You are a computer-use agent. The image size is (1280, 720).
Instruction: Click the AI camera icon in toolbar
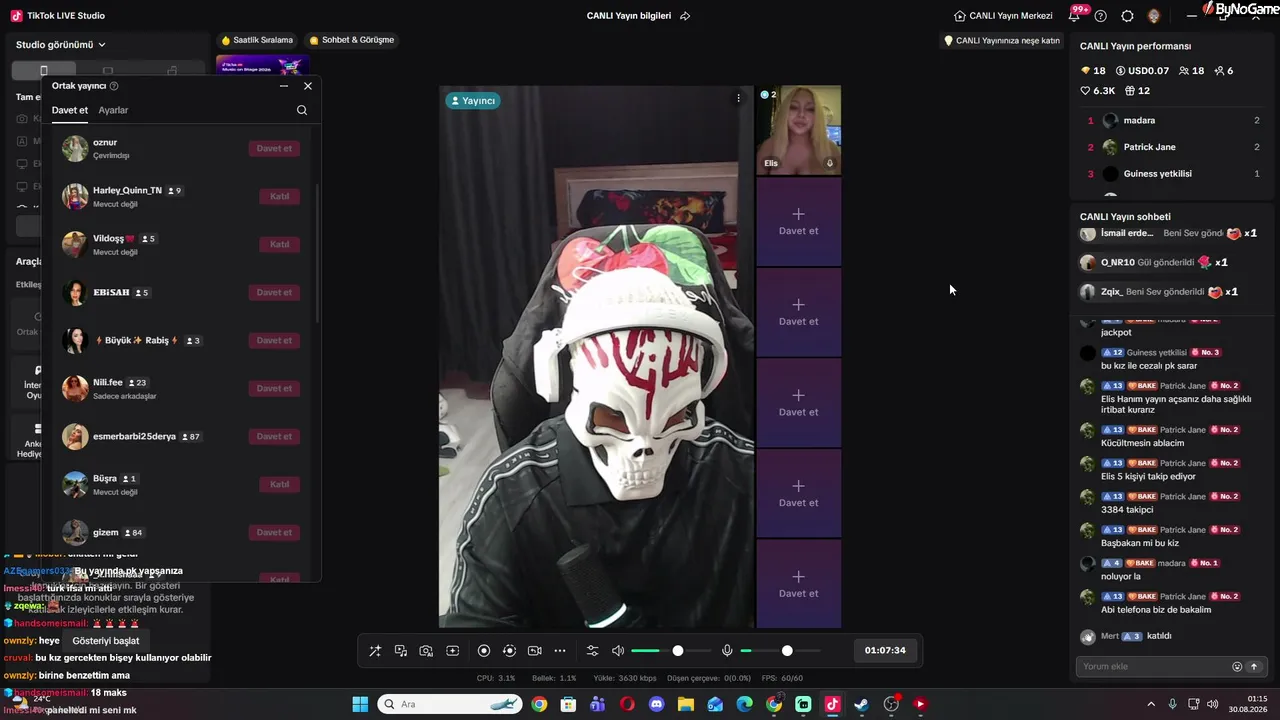point(426,651)
